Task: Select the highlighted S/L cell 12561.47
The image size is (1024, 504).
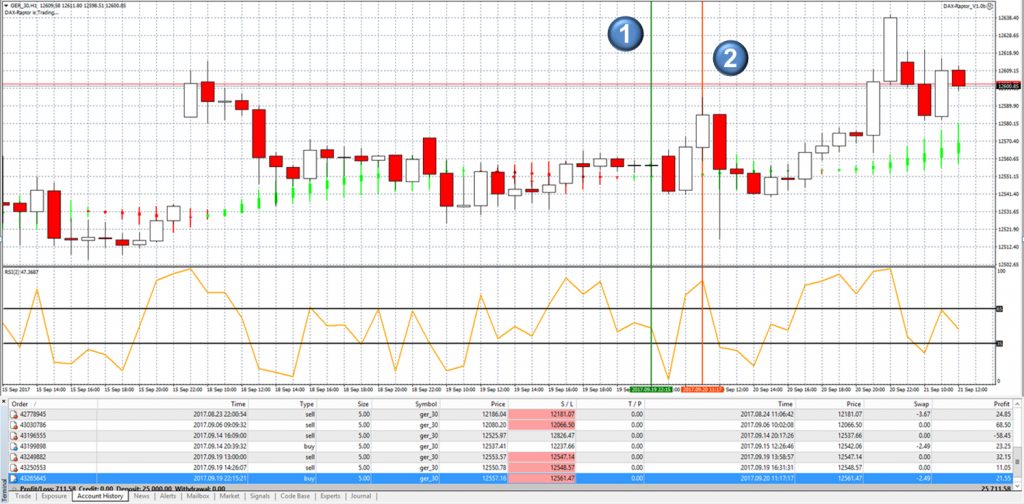Action: (x=542, y=479)
